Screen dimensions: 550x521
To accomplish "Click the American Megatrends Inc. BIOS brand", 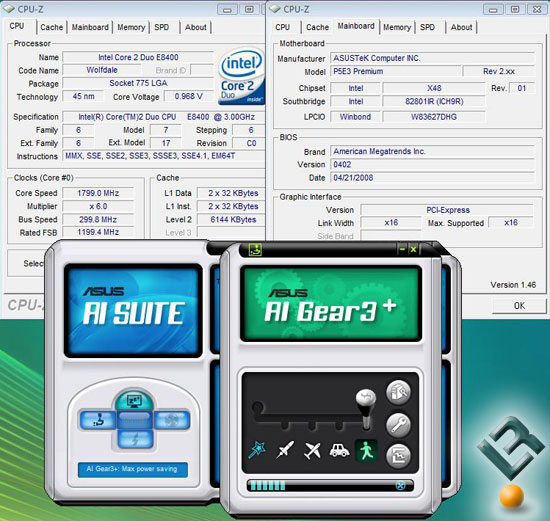I will point(432,151).
